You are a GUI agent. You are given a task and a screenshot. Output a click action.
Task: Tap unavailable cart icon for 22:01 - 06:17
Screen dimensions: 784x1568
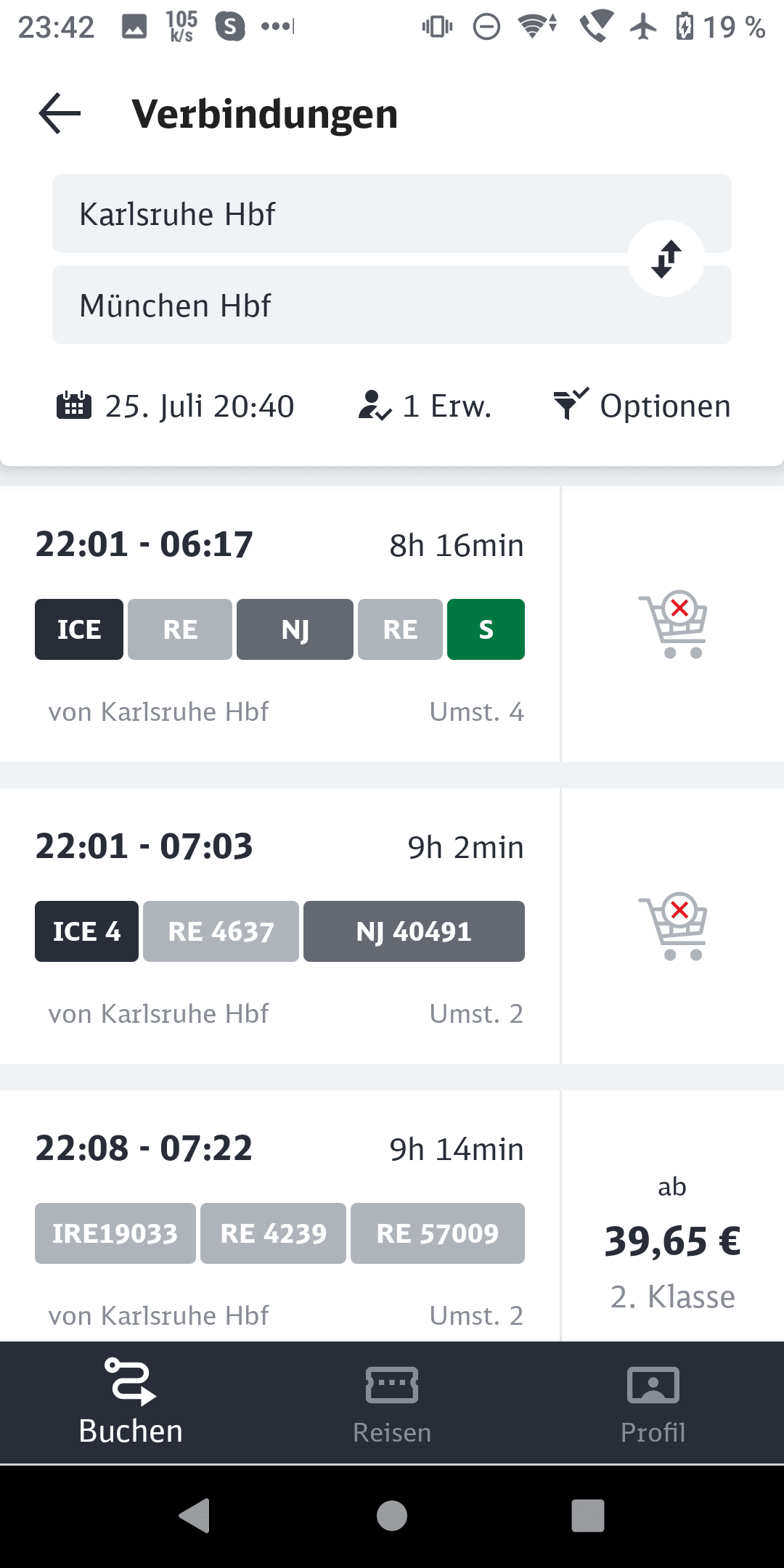click(673, 624)
